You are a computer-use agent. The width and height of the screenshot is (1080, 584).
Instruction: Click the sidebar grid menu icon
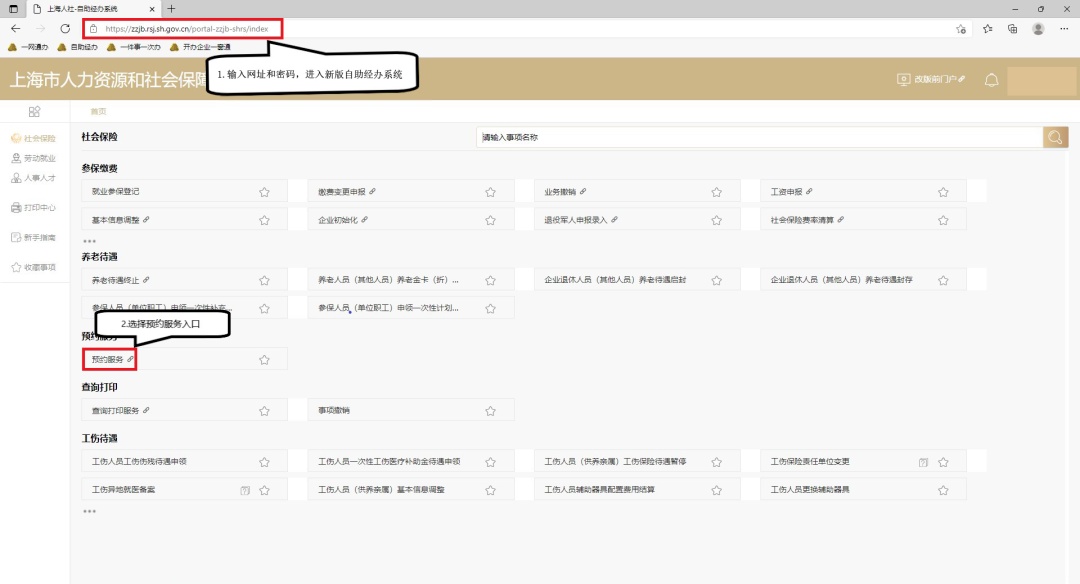click(x=34, y=111)
